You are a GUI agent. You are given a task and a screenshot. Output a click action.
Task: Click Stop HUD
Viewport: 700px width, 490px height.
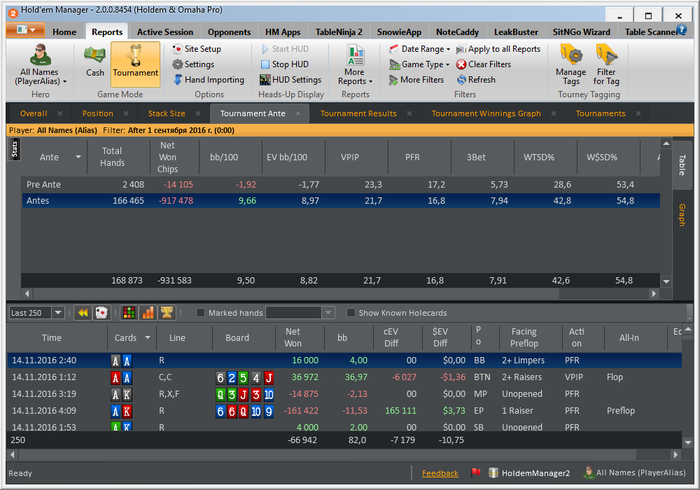284,64
